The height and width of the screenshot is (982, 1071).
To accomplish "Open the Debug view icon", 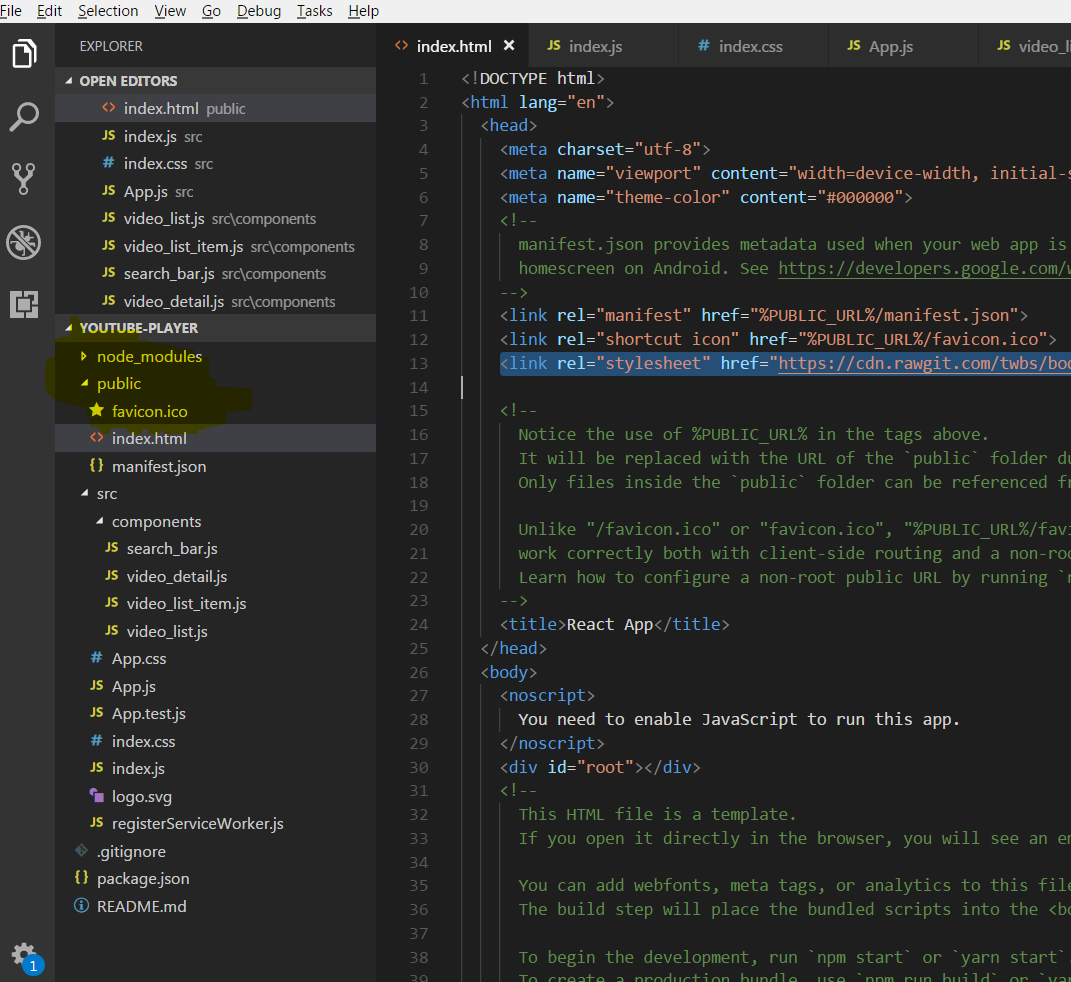I will 24,241.
